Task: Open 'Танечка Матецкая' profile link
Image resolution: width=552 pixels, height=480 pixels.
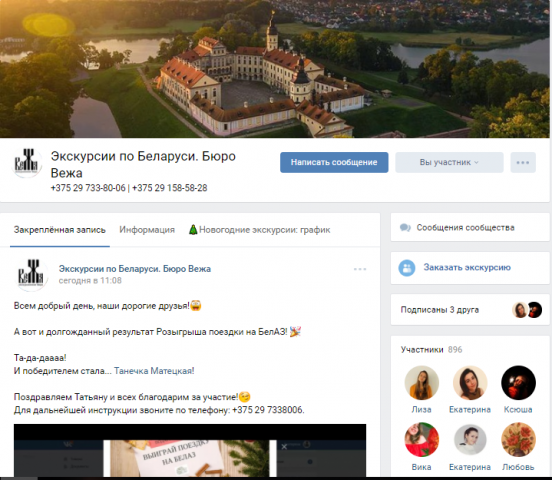Action: (x=154, y=371)
